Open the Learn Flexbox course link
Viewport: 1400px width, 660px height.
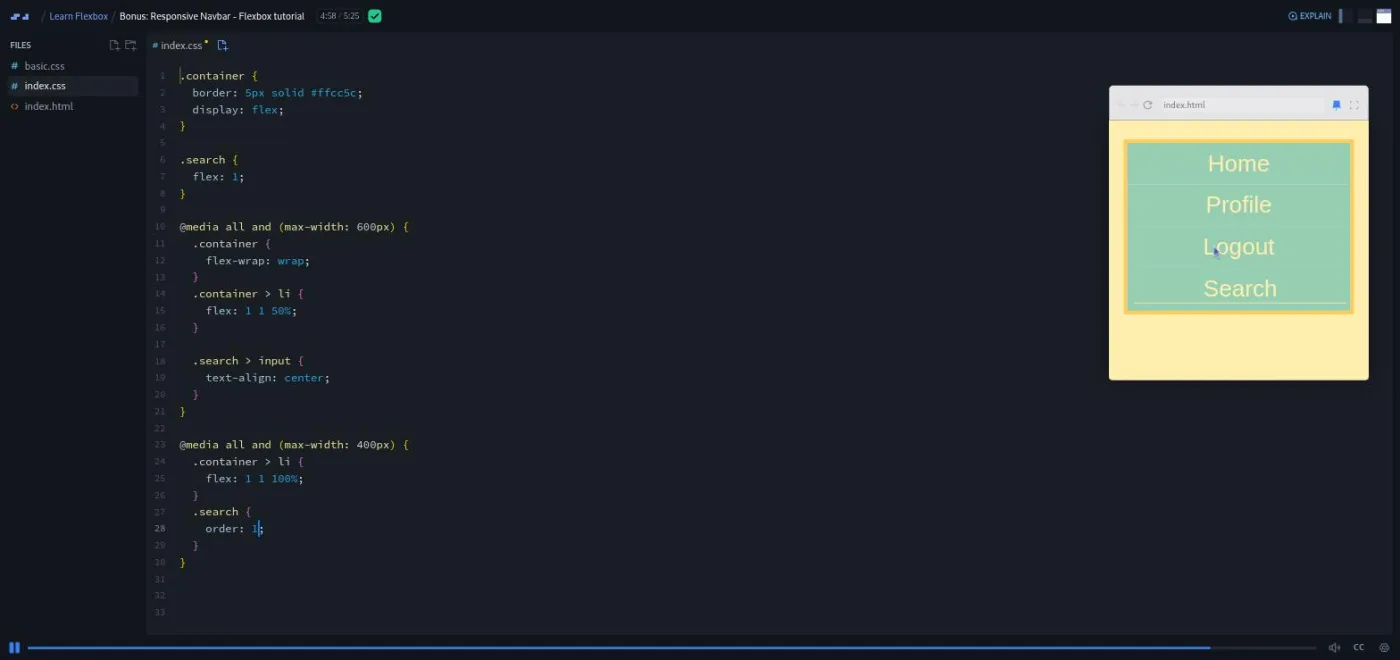point(78,16)
